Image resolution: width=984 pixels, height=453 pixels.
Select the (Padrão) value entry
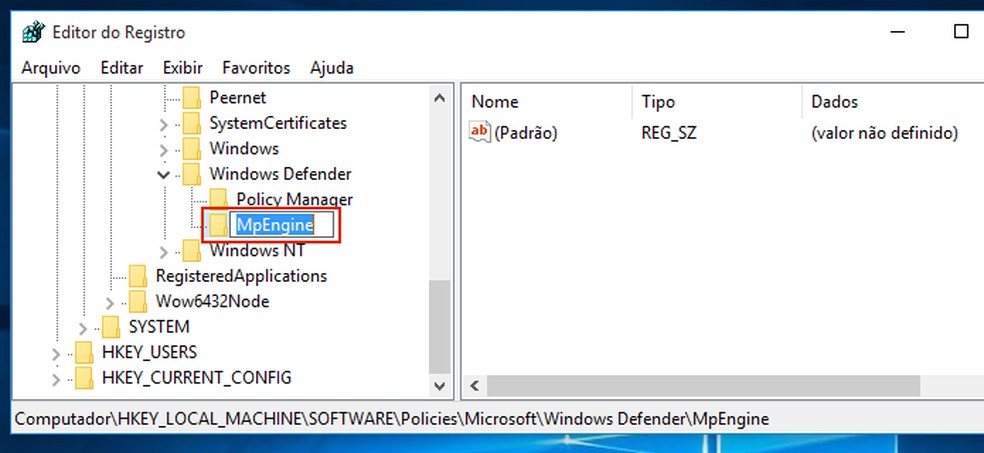[x=526, y=133]
